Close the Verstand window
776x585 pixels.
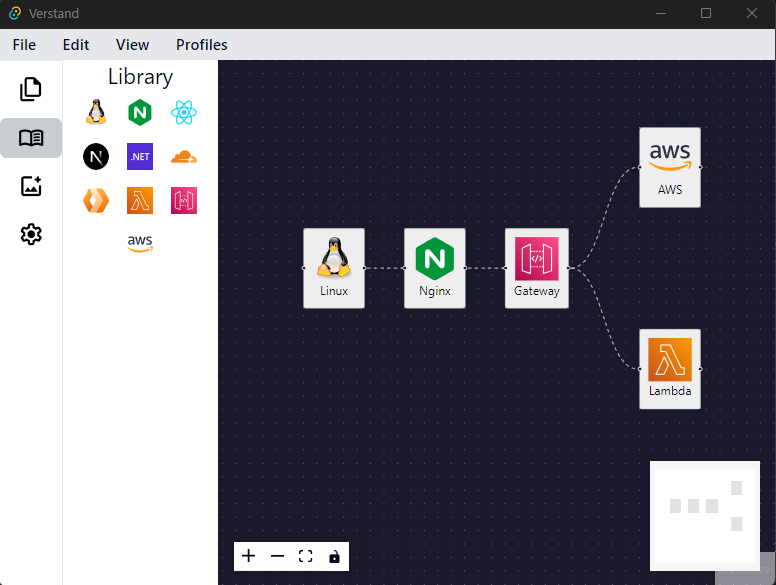click(x=752, y=13)
